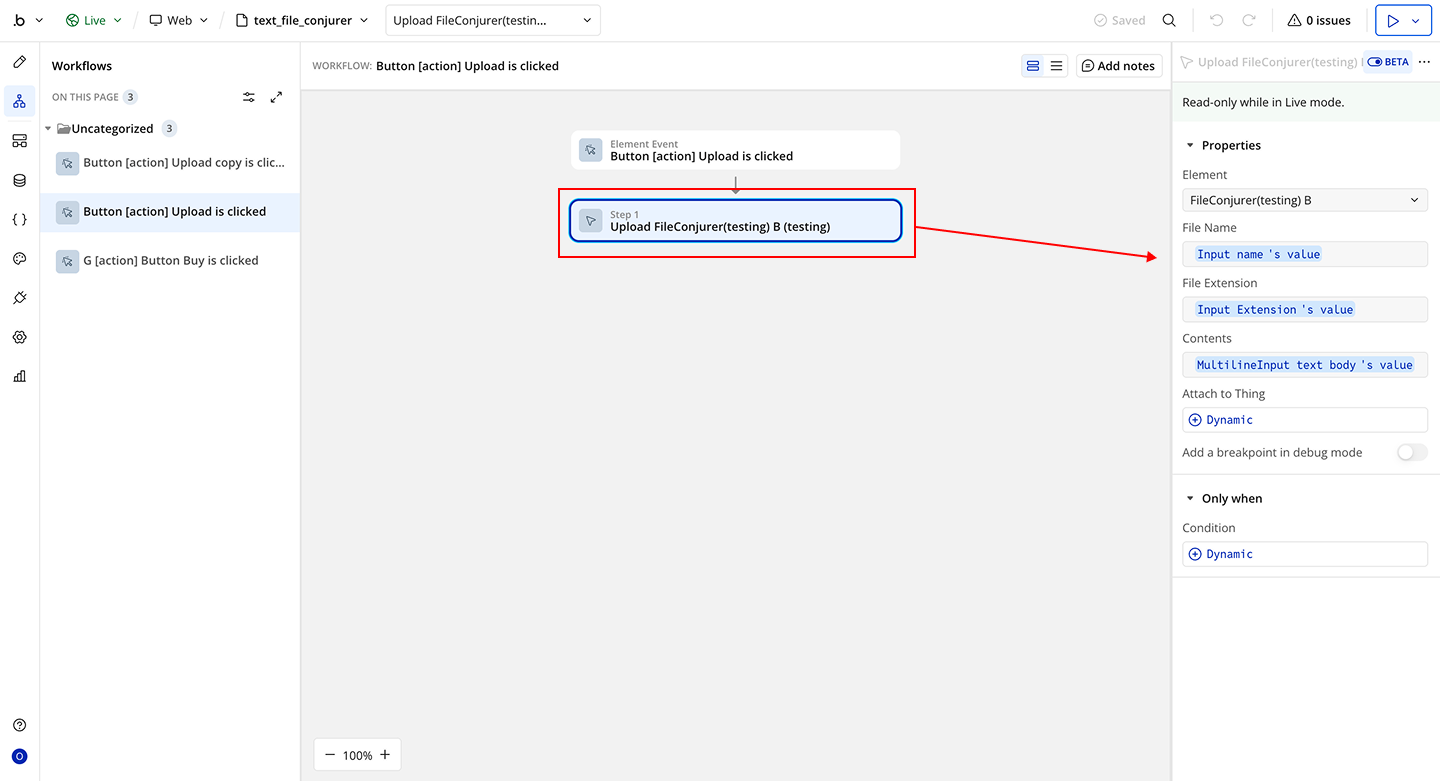The width and height of the screenshot is (1440, 781).
Task: Open the Logs bar chart icon
Action: tap(19, 376)
